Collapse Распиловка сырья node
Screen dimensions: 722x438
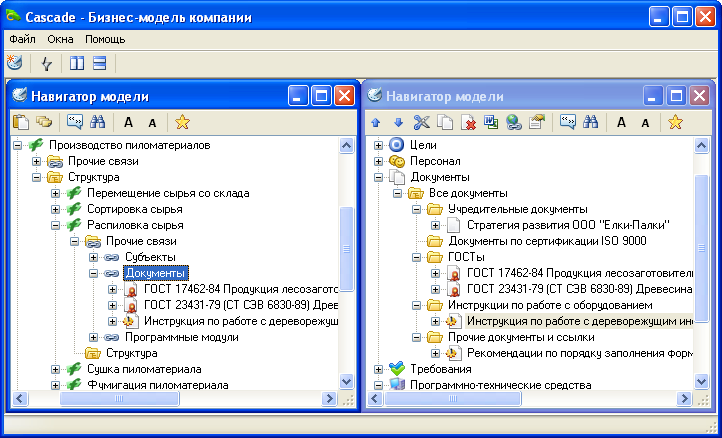pos(55,225)
